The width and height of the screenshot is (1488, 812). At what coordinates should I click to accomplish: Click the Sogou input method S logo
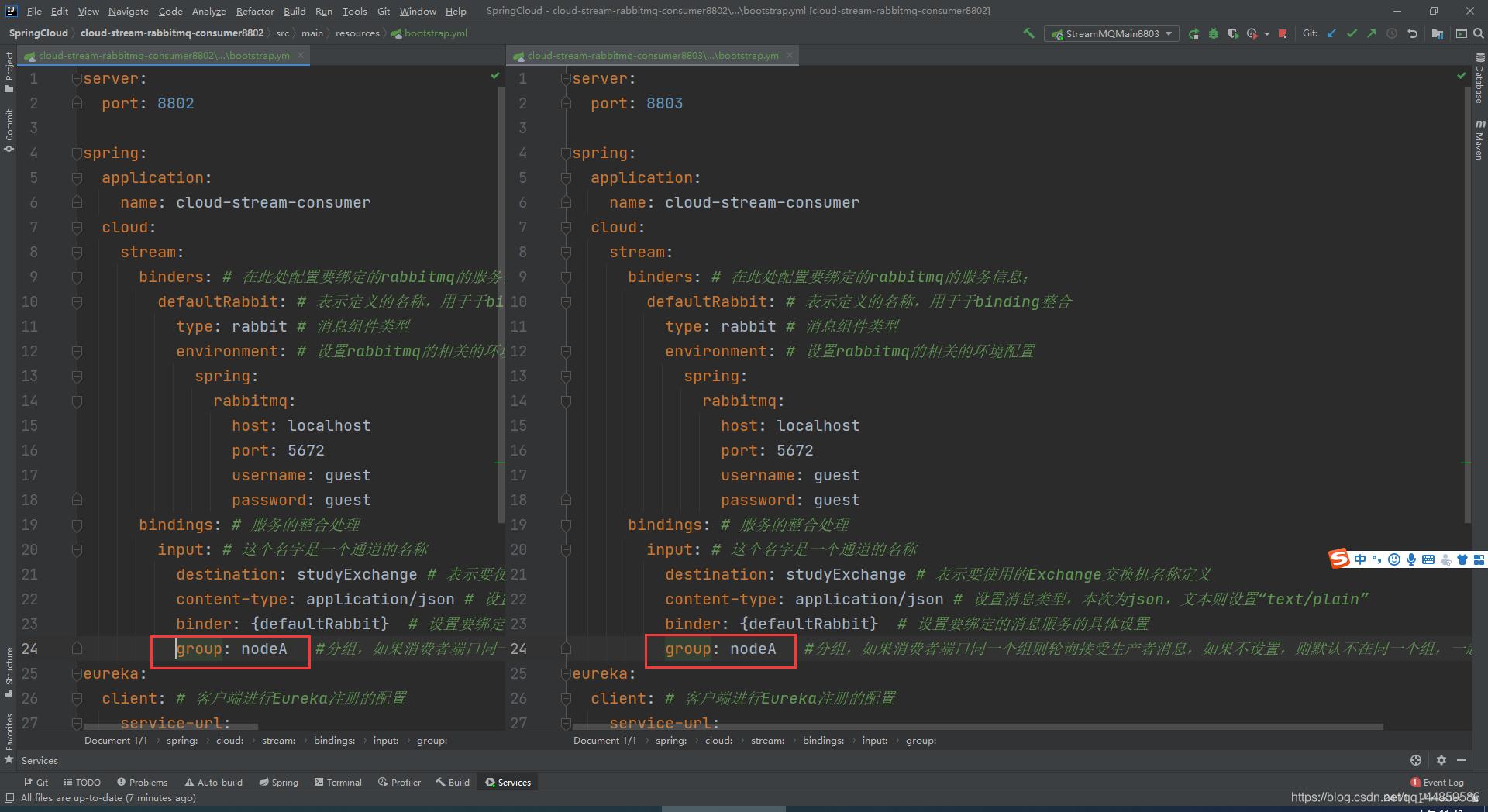1339,559
